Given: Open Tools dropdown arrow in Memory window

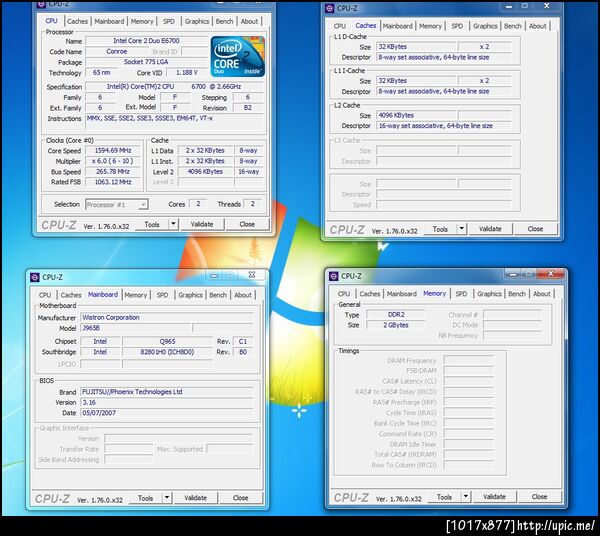Looking at the screenshot, I should [466, 497].
